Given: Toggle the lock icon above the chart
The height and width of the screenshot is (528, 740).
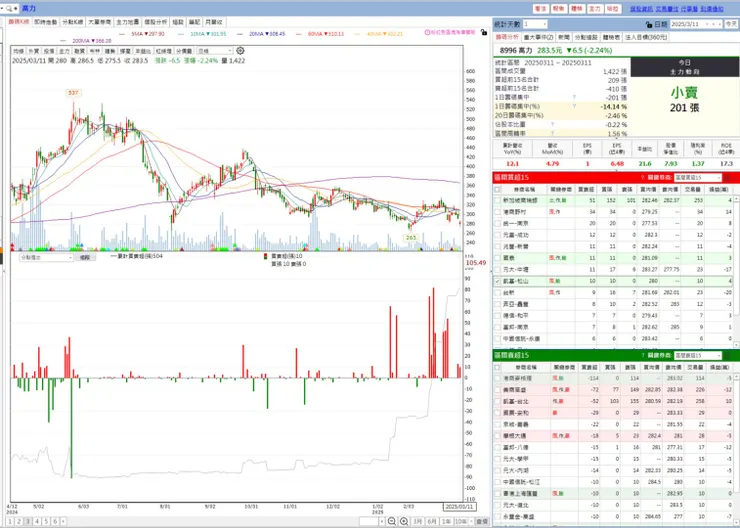Looking at the screenshot, I should pyautogui.click(x=484, y=32).
